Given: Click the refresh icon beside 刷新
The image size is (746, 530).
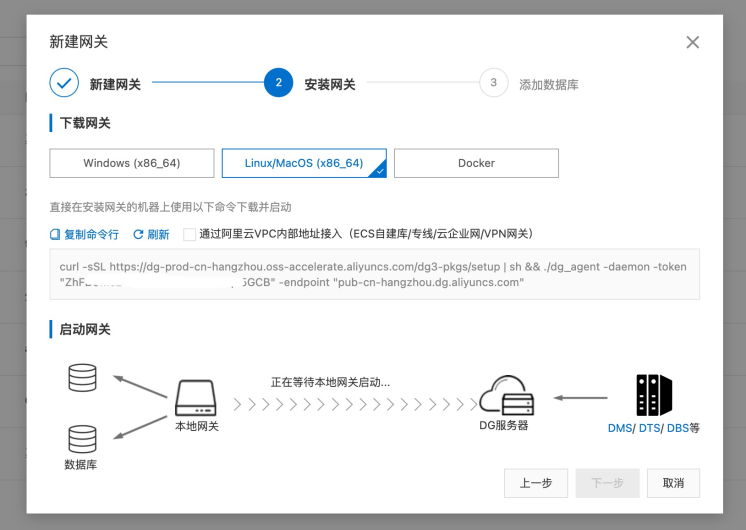Looking at the screenshot, I should (x=138, y=234).
